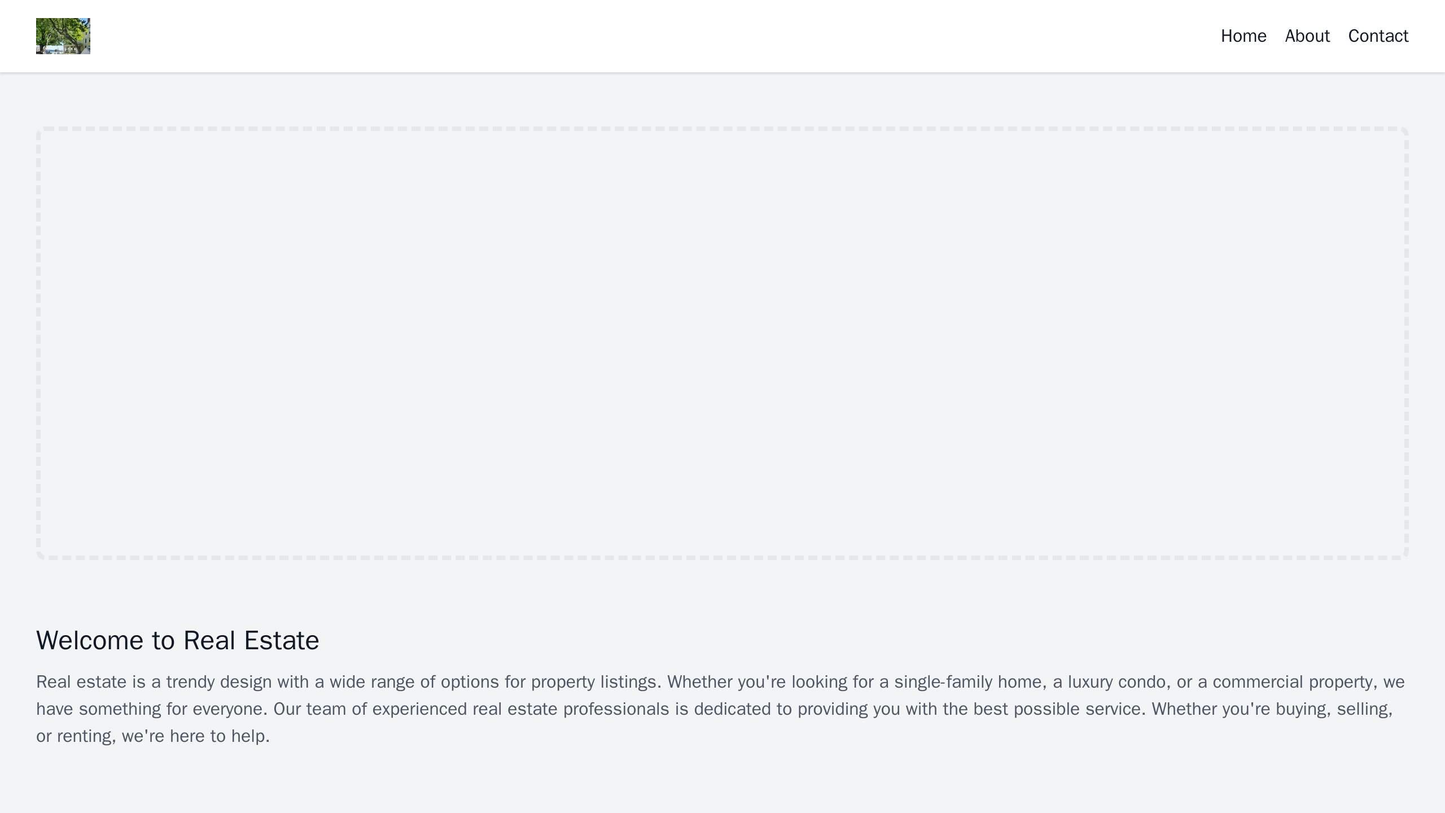The width and height of the screenshot is (1445, 813).
Task: Click the paragraph line starting "have something"
Action: click(400, 709)
